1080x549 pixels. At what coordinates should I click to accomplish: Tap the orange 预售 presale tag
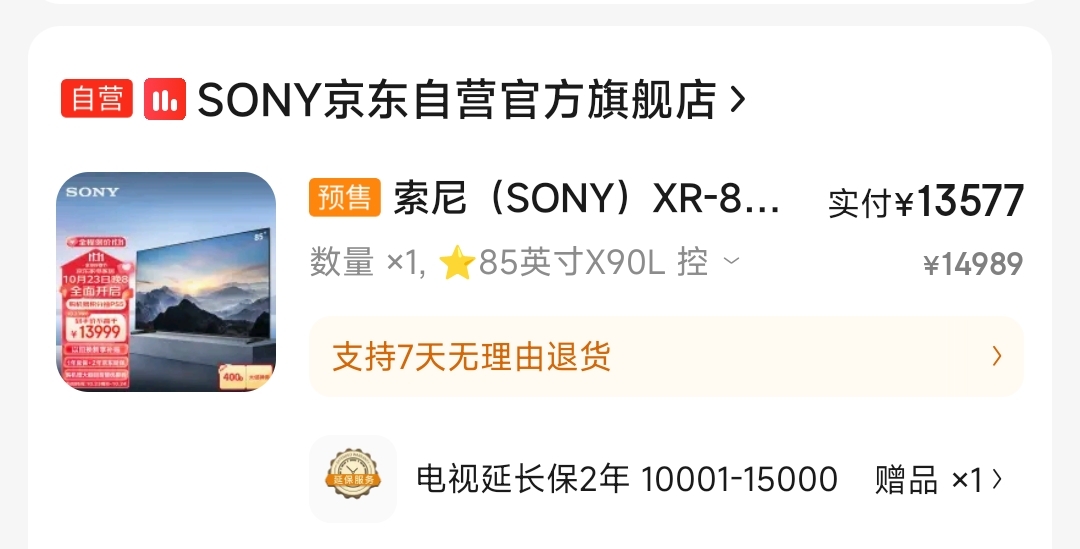(344, 198)
